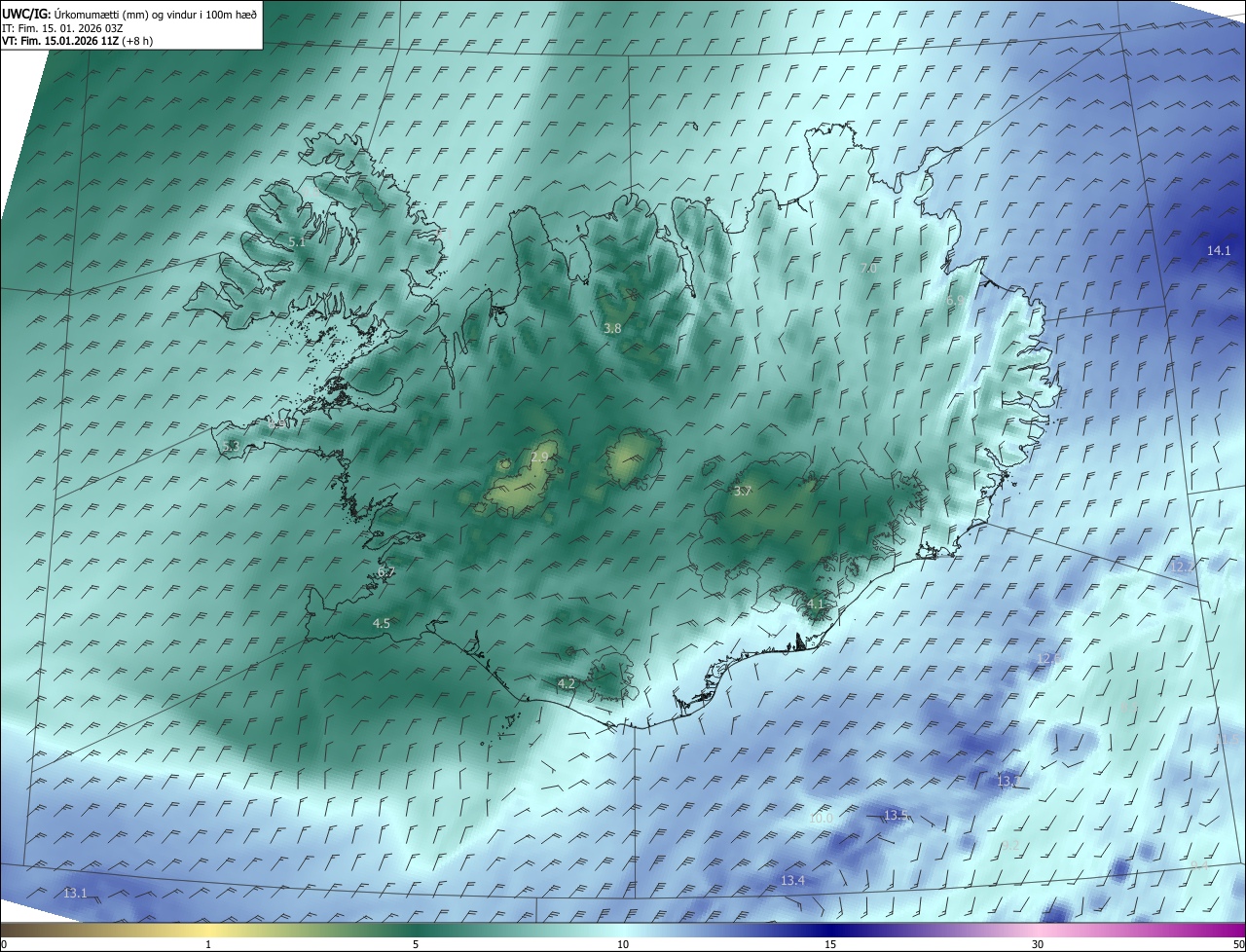This screenshot has width=1246, height=952.
Task: Click the 30 tick on the color scale
Action: pyautogui.click(x=1038, y=944)
